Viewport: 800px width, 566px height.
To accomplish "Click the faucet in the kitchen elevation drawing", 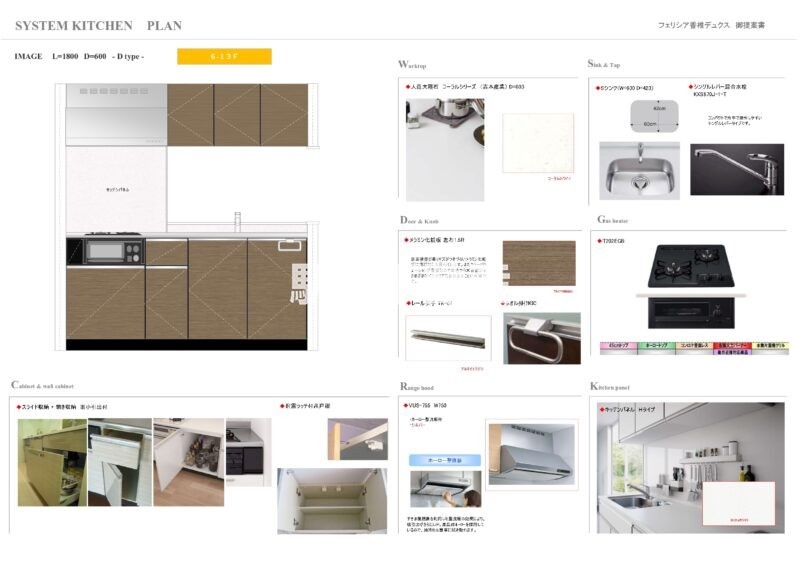I will (238, 222).
